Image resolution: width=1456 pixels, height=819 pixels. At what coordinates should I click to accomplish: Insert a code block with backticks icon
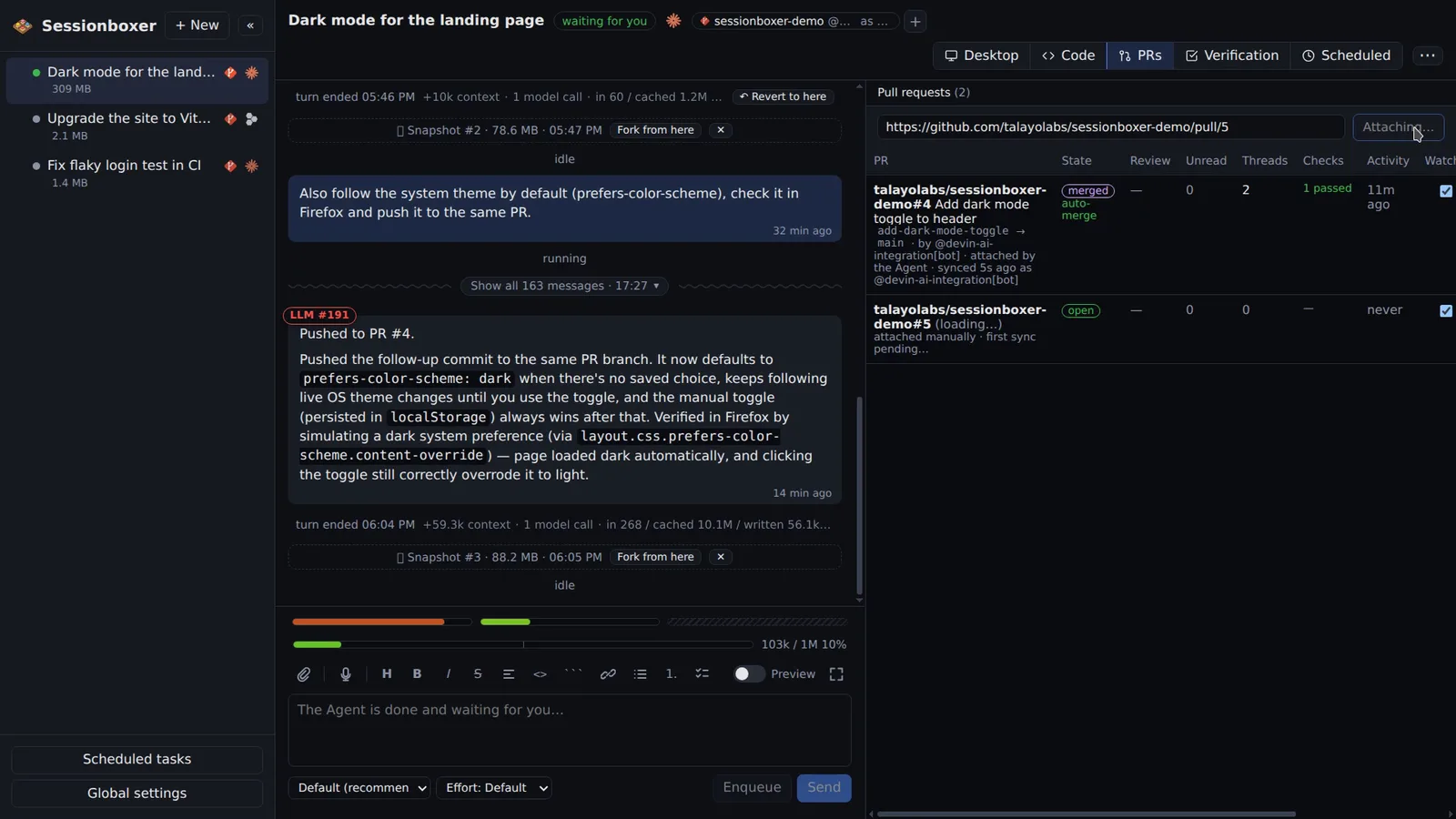tap(573, 674)
